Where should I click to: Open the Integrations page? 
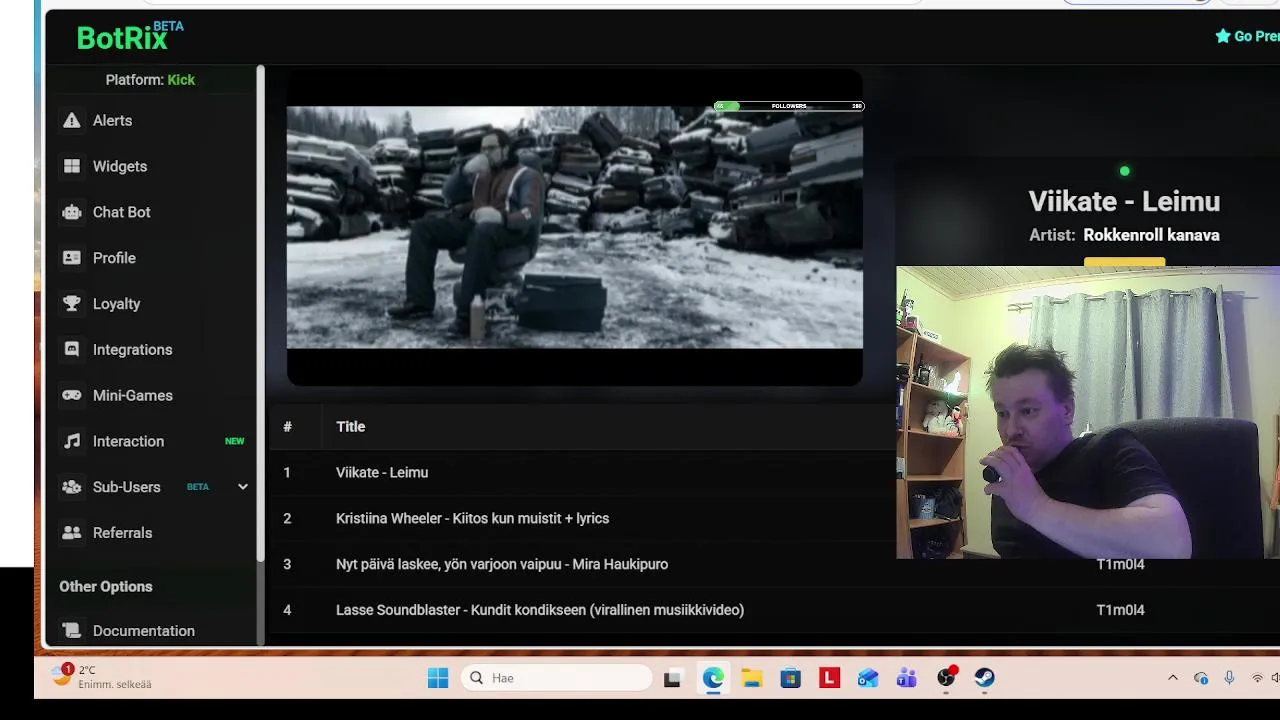pyautogui.click(x=132, y=350)
